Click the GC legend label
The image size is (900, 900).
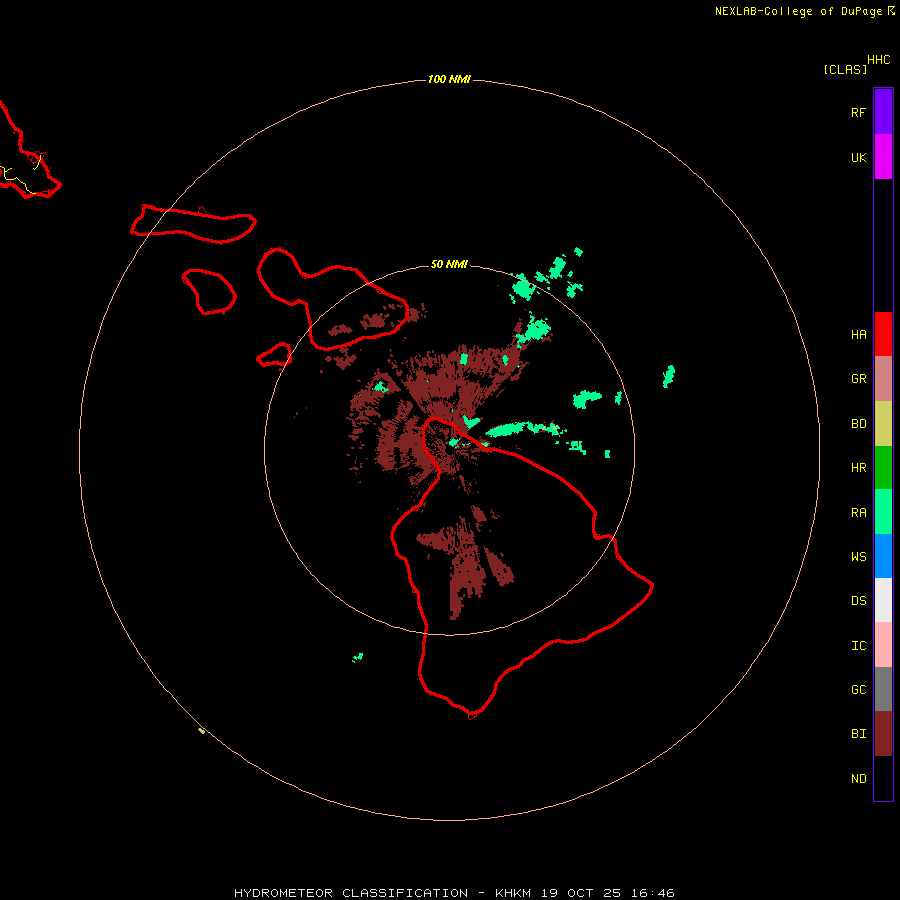point(858,690)
